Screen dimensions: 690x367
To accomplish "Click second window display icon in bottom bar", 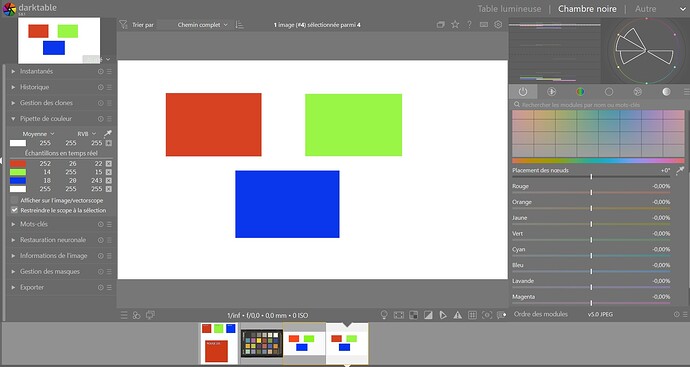I will pyautogui.click(x=150, y=315).
